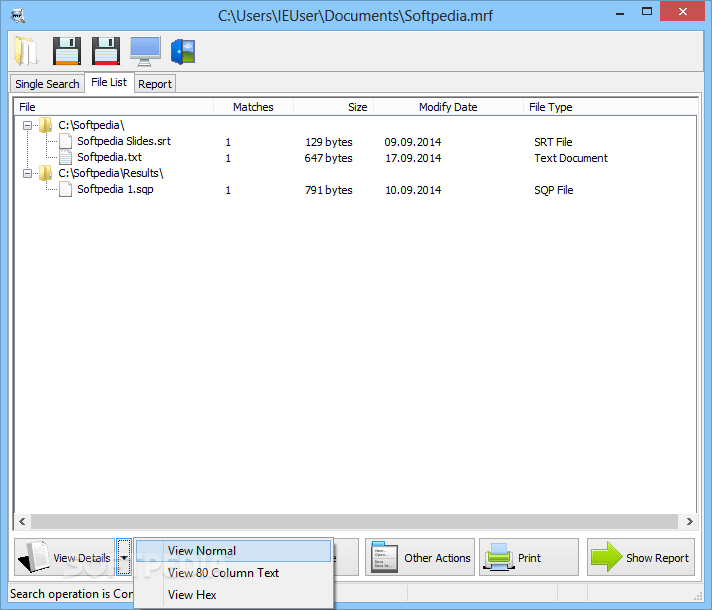
Task: Click the 791 bytes size value
Action: (329, 190)
